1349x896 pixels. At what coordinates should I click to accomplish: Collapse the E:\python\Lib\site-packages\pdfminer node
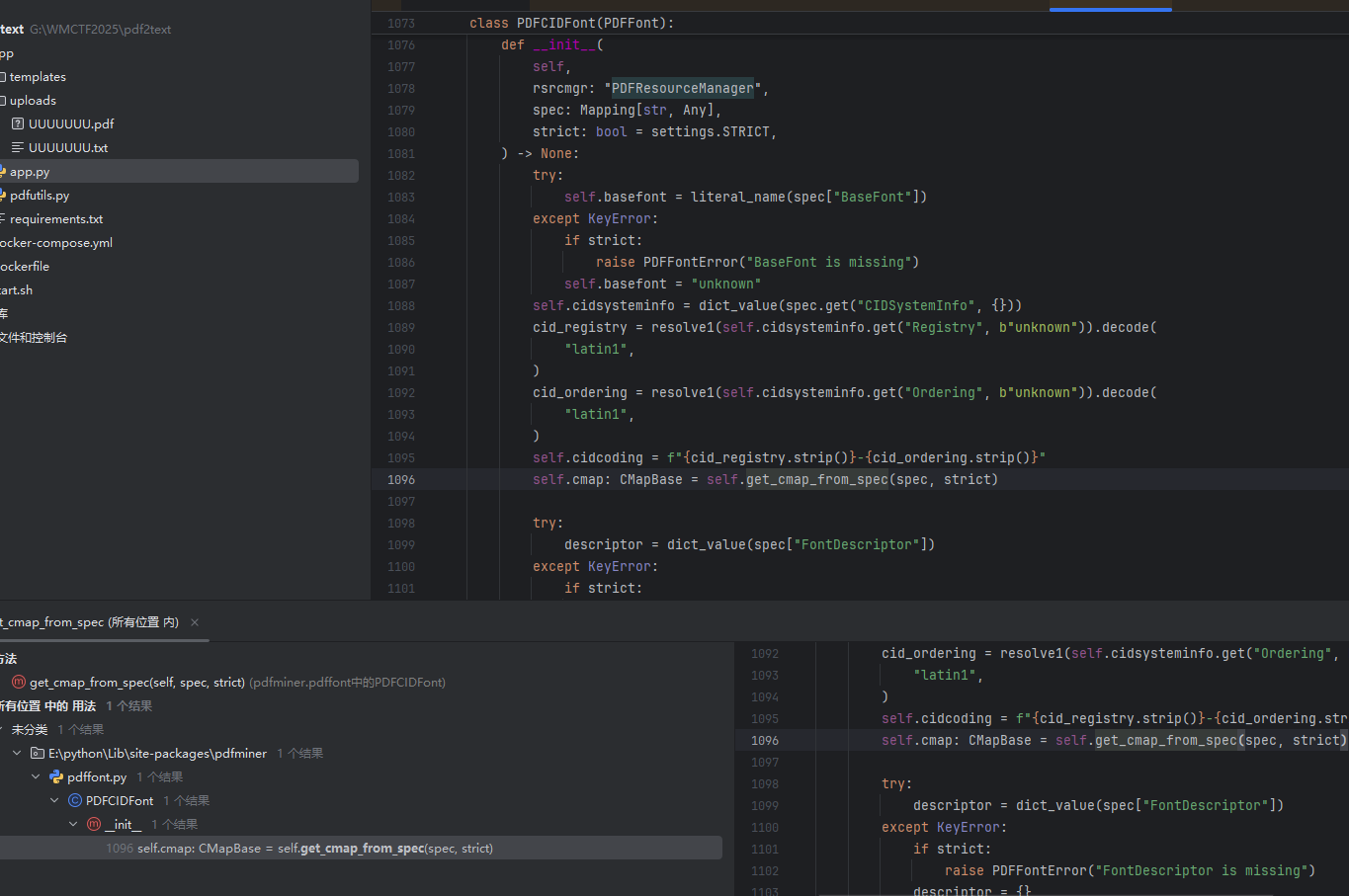coord(17,753)
